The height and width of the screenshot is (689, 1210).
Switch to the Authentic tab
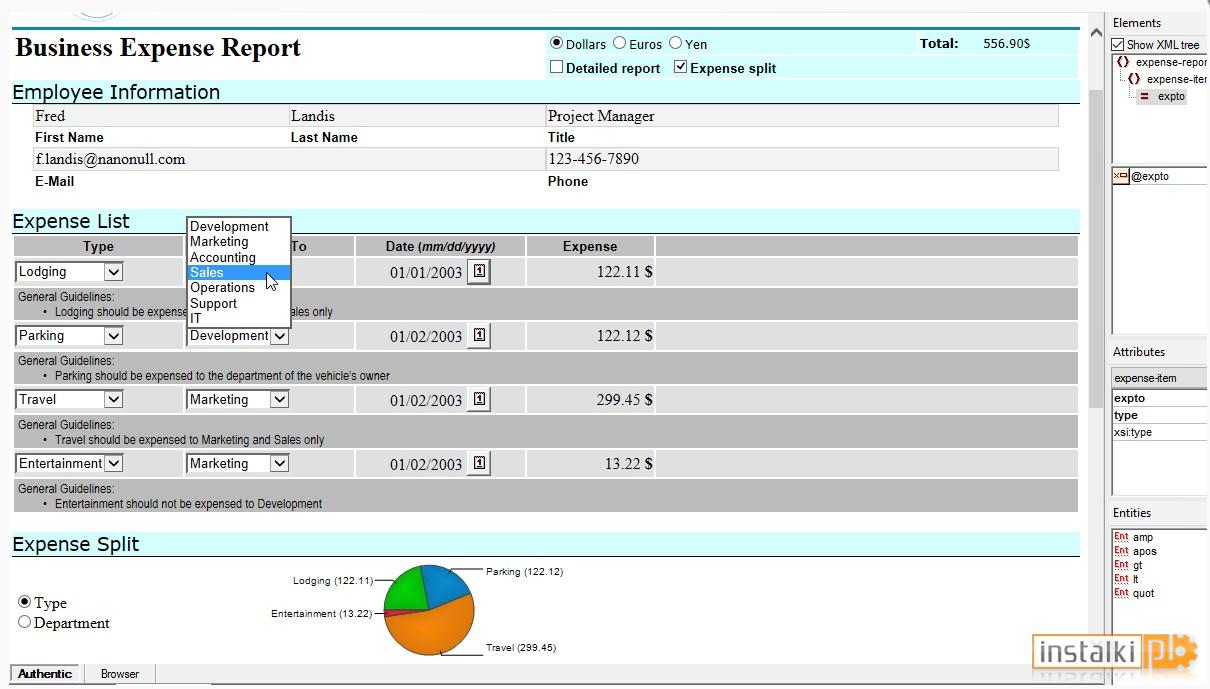coord(46,674)
